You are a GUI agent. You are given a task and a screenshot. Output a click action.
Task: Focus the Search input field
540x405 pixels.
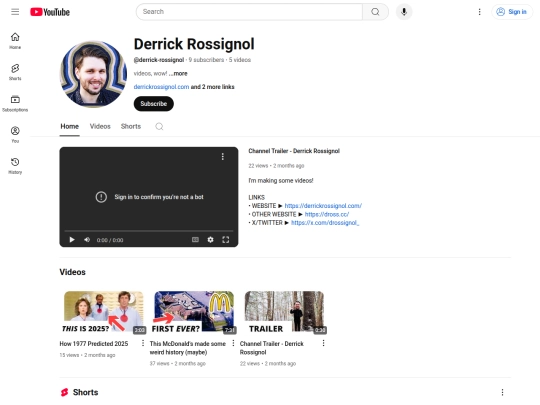[x=249, y=12]
